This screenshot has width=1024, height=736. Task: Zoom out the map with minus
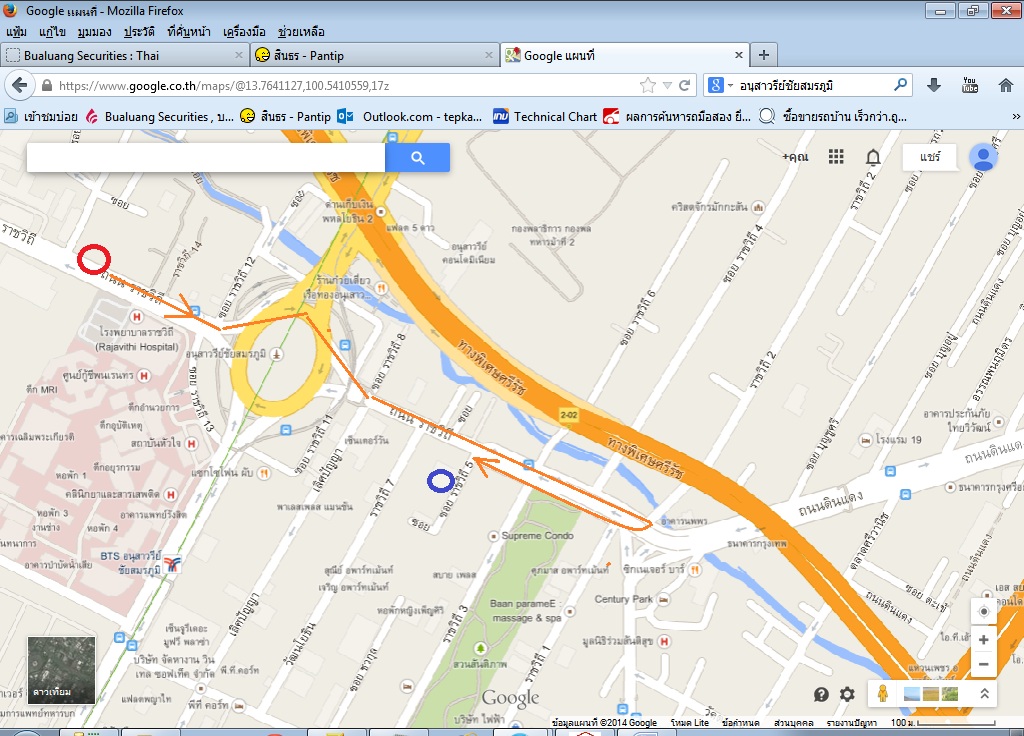tap(984, 665)
